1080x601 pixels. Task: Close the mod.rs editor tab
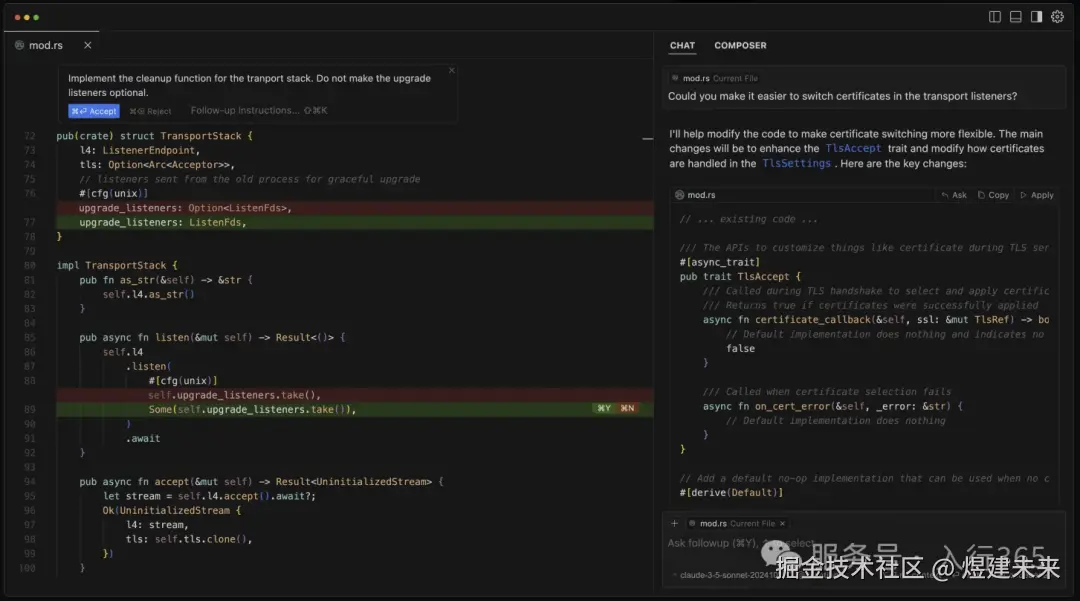(x=87, y=45)
